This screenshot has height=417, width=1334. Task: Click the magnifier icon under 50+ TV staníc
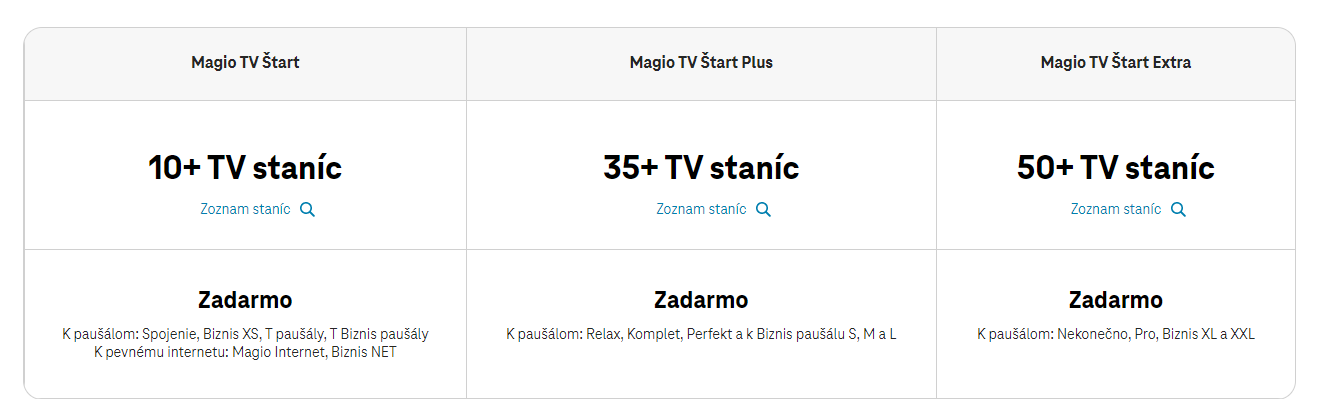[1178, 210]
